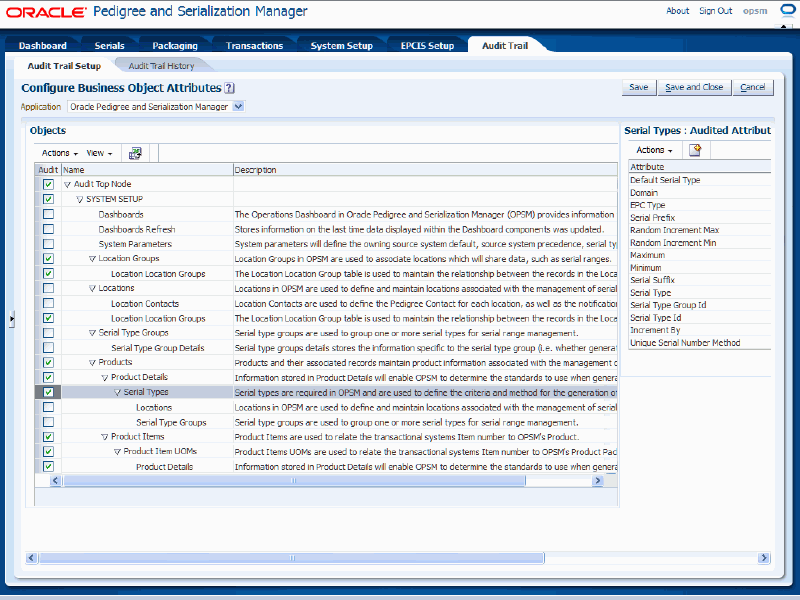800x600 pixels.
Task: Click the Attribute column header
Action: [x=699, y=167]
